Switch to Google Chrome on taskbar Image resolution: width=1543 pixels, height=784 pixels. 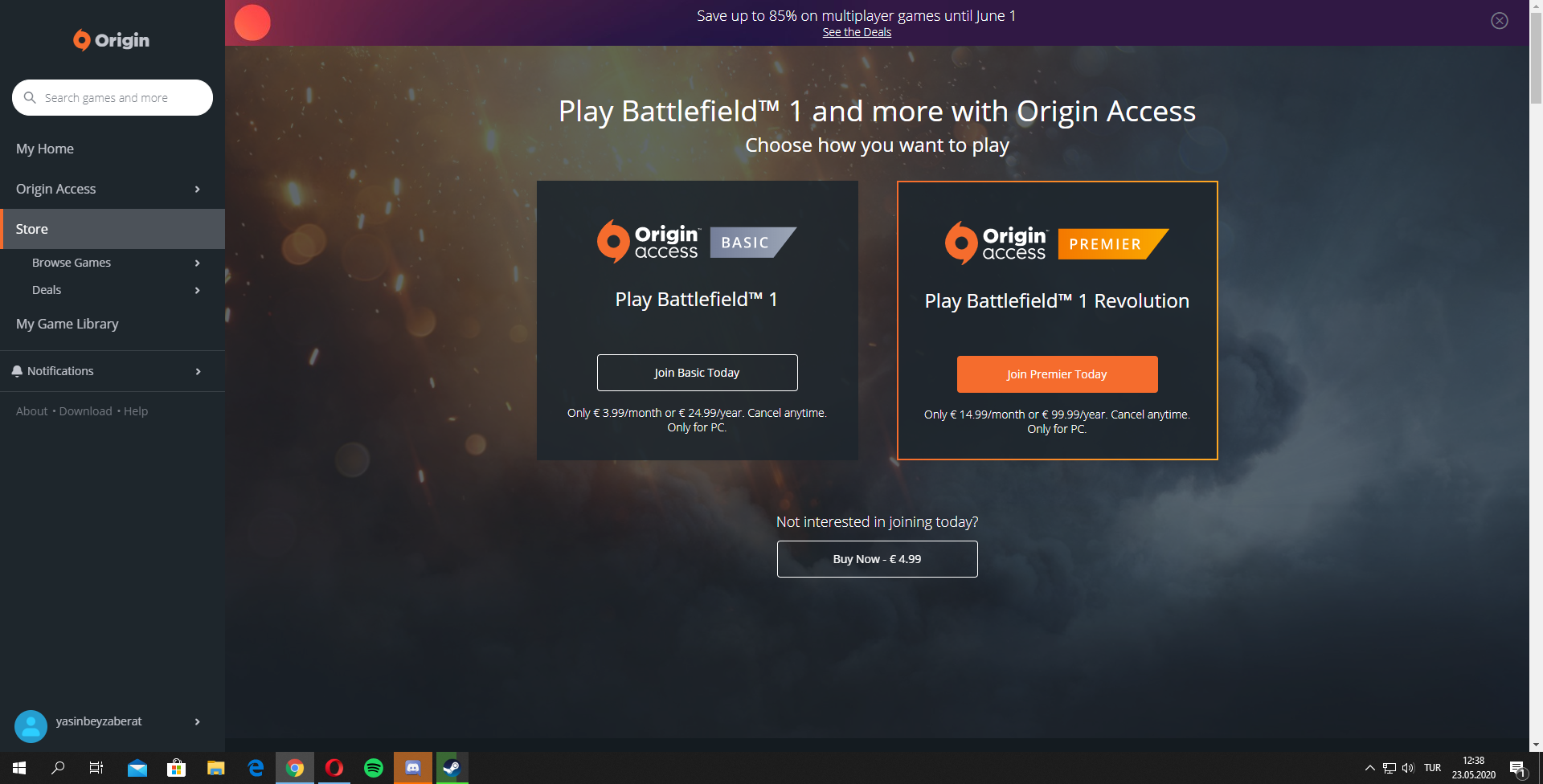click(x=295, y=768)
